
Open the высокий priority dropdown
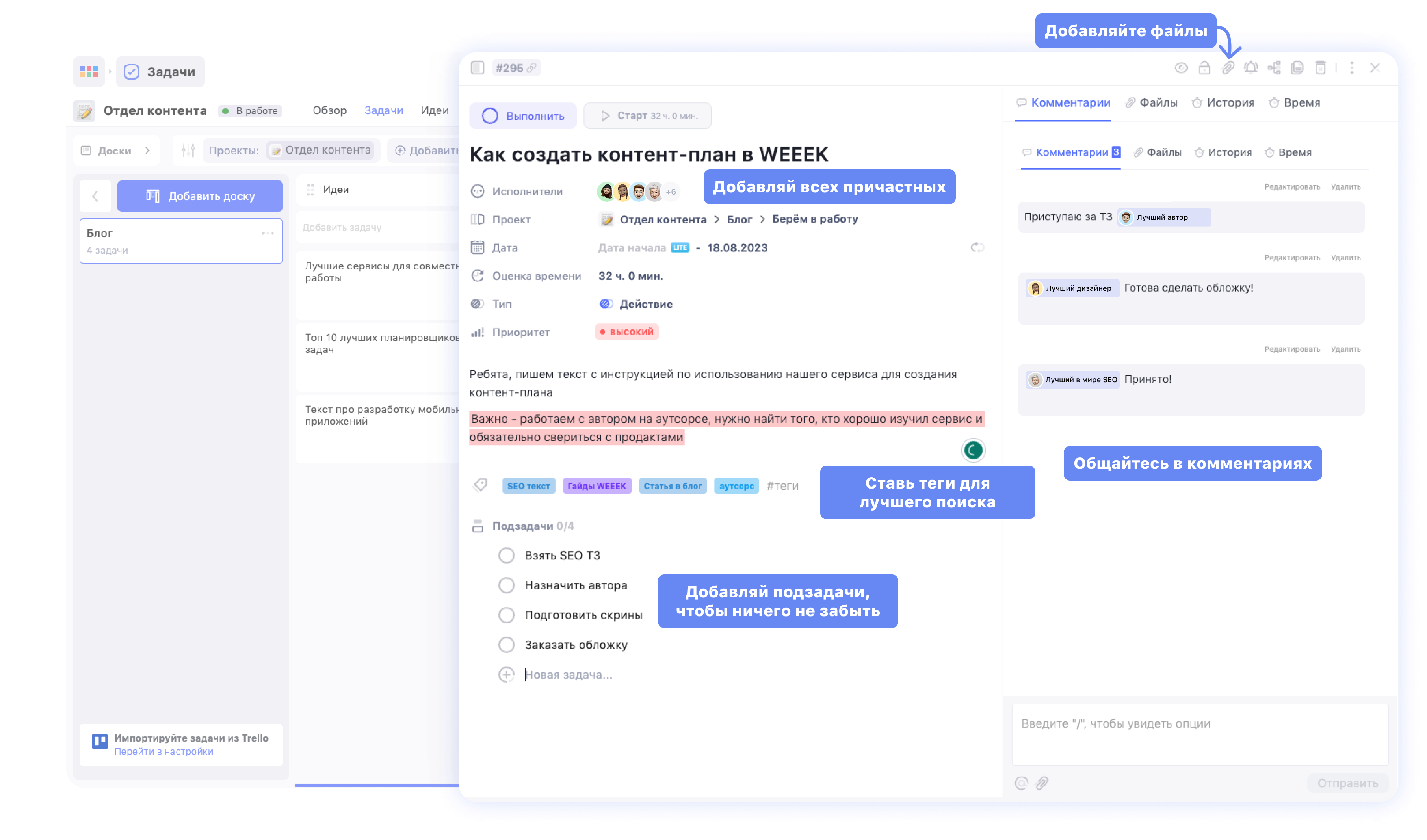pos(626,332)
